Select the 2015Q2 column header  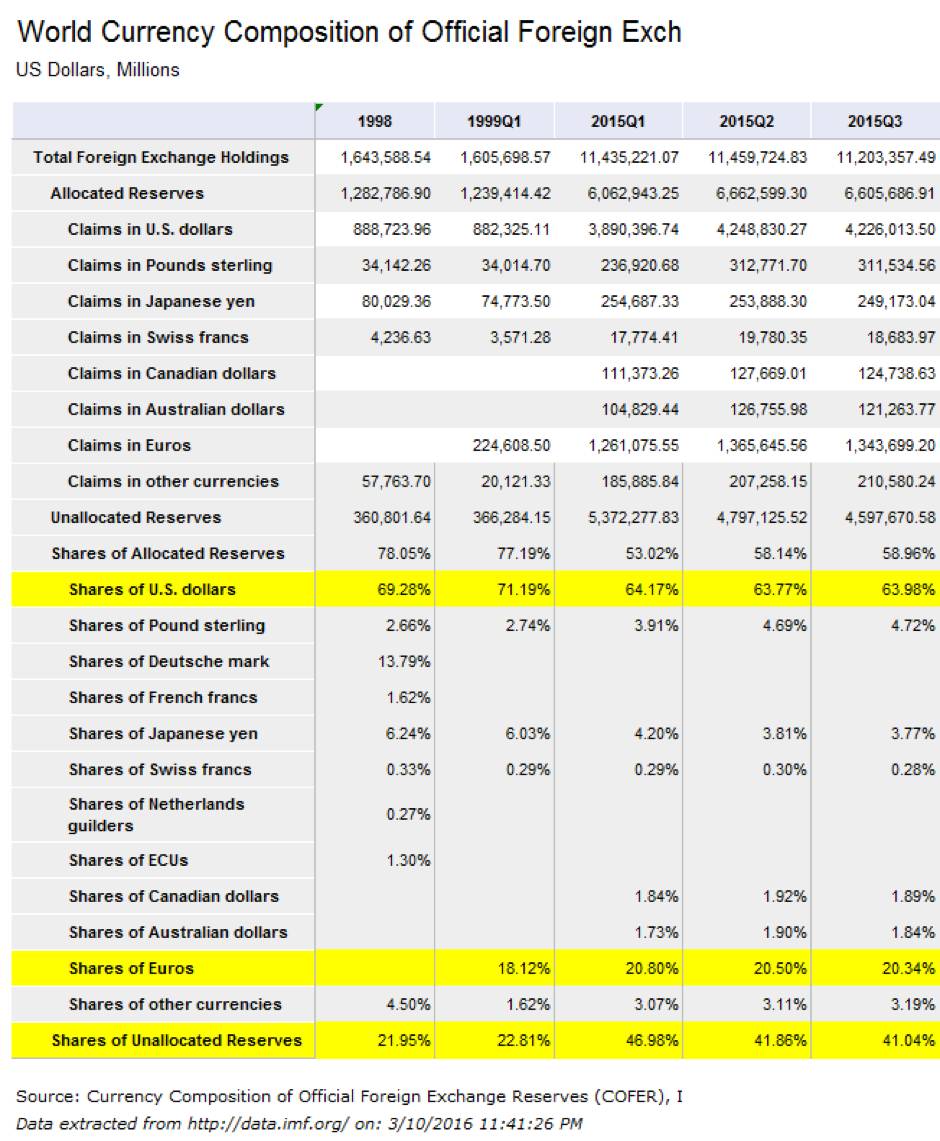point(746,122)
